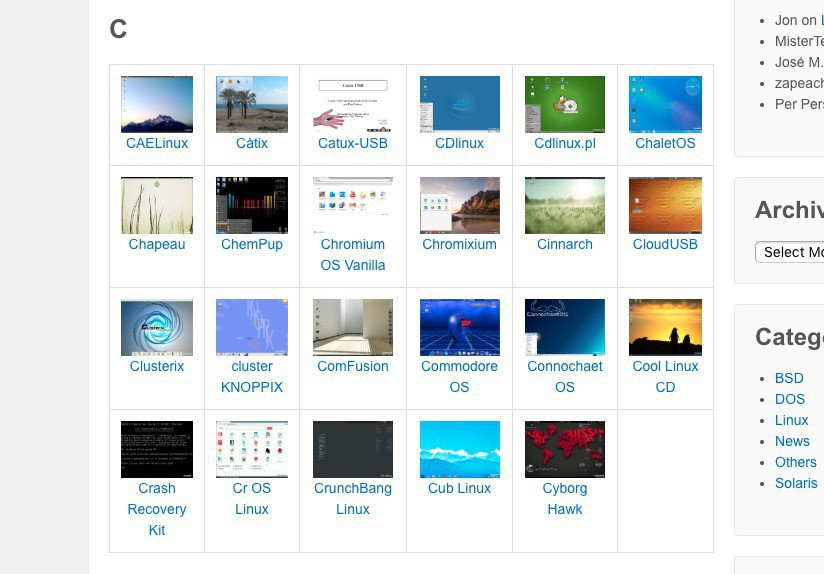
Task: Open the Cyborg Hawk screenshot thumbnail
Action: (565, 449)
